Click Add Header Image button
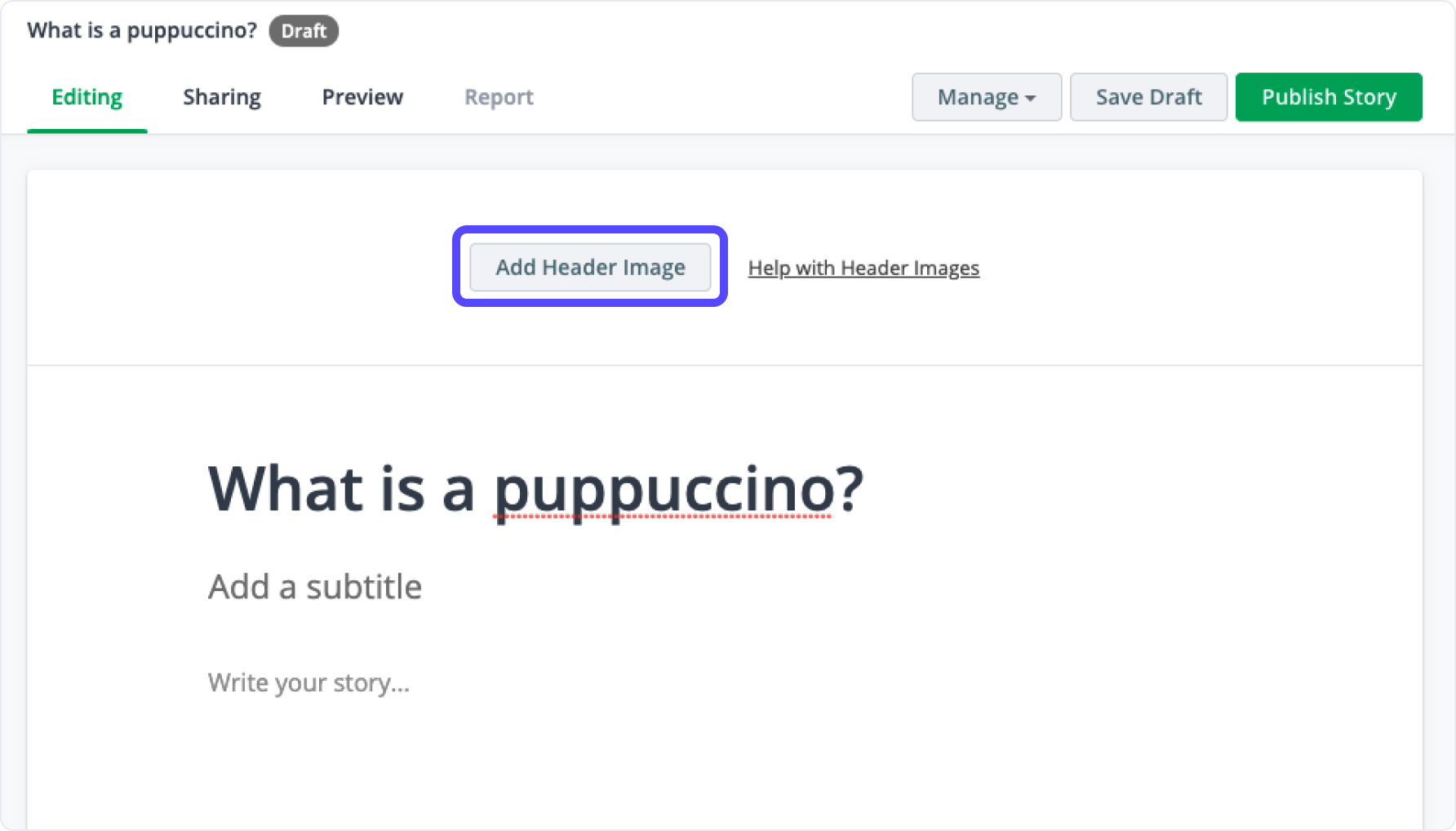1456x831 pixels. coord(590,267)
